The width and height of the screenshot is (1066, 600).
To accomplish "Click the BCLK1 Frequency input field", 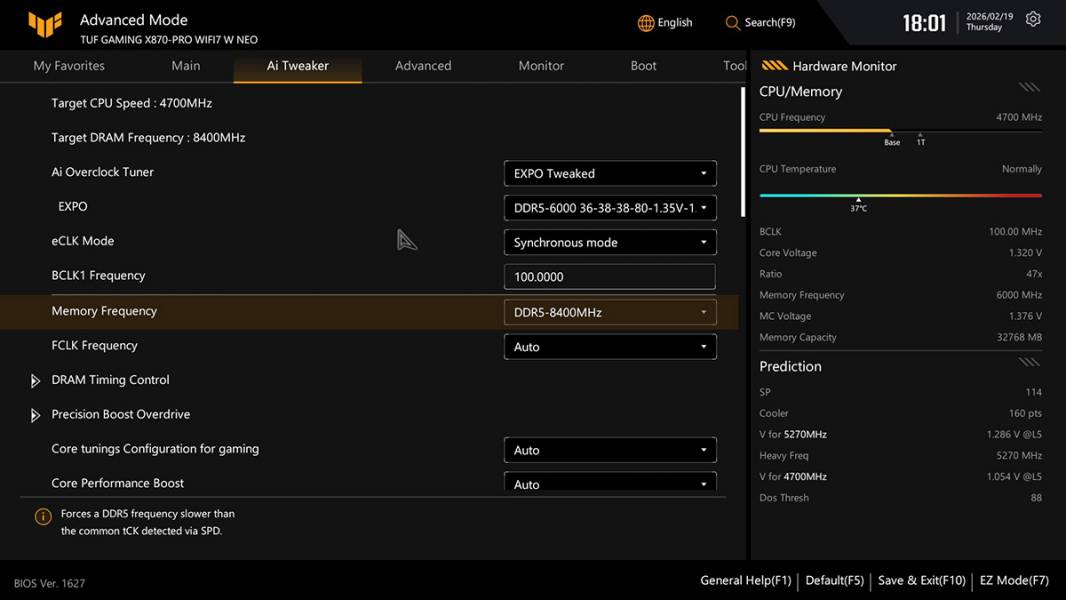I will (609, 277).
